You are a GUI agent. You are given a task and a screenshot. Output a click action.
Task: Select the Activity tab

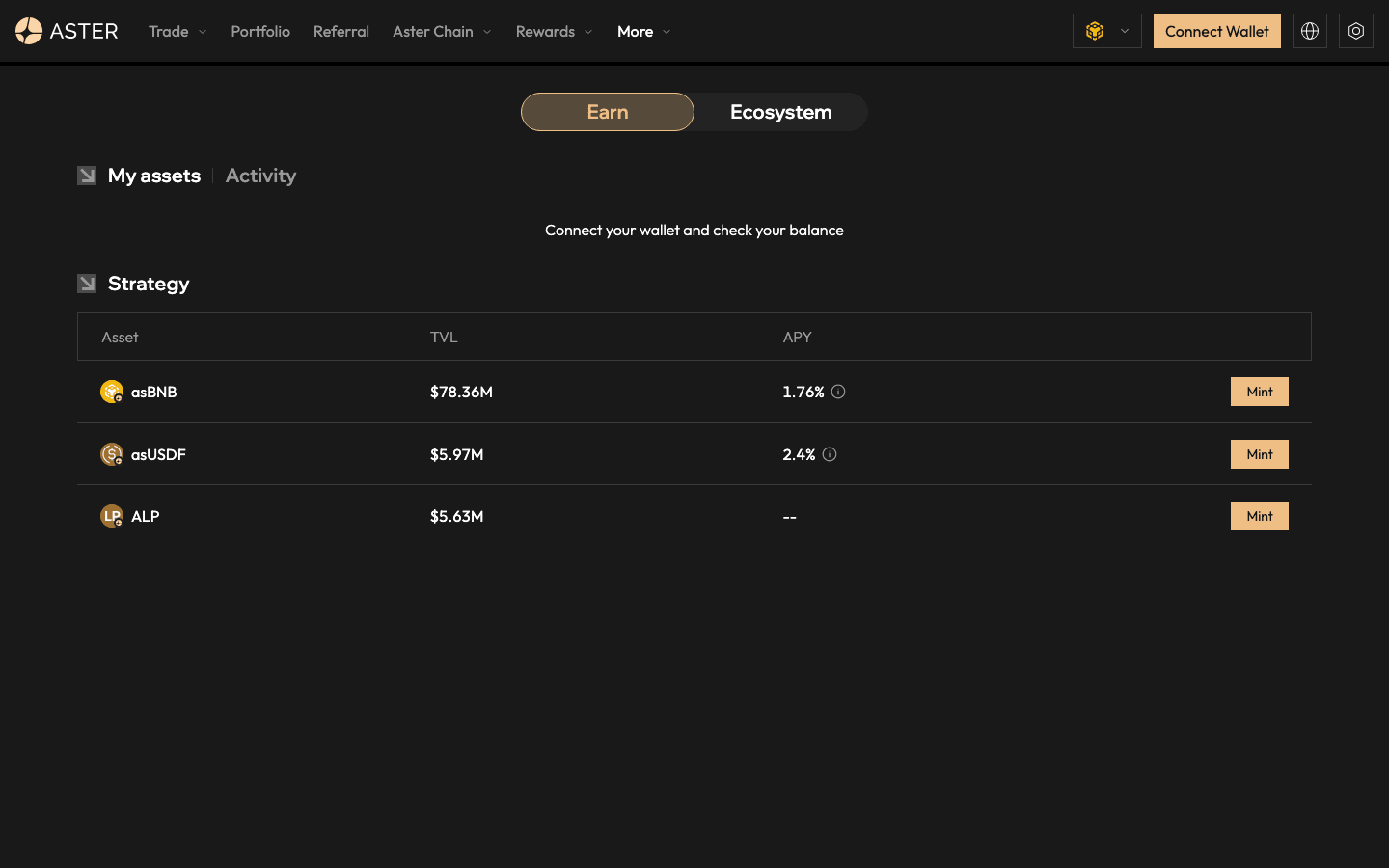tap(260, 176)
